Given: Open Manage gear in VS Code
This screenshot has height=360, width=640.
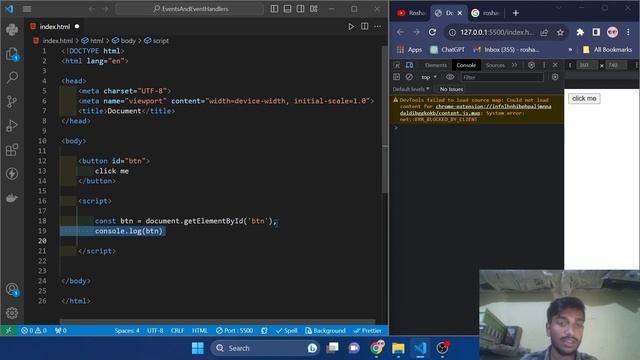Looking at the screenshot, I should tap(12, 313).
